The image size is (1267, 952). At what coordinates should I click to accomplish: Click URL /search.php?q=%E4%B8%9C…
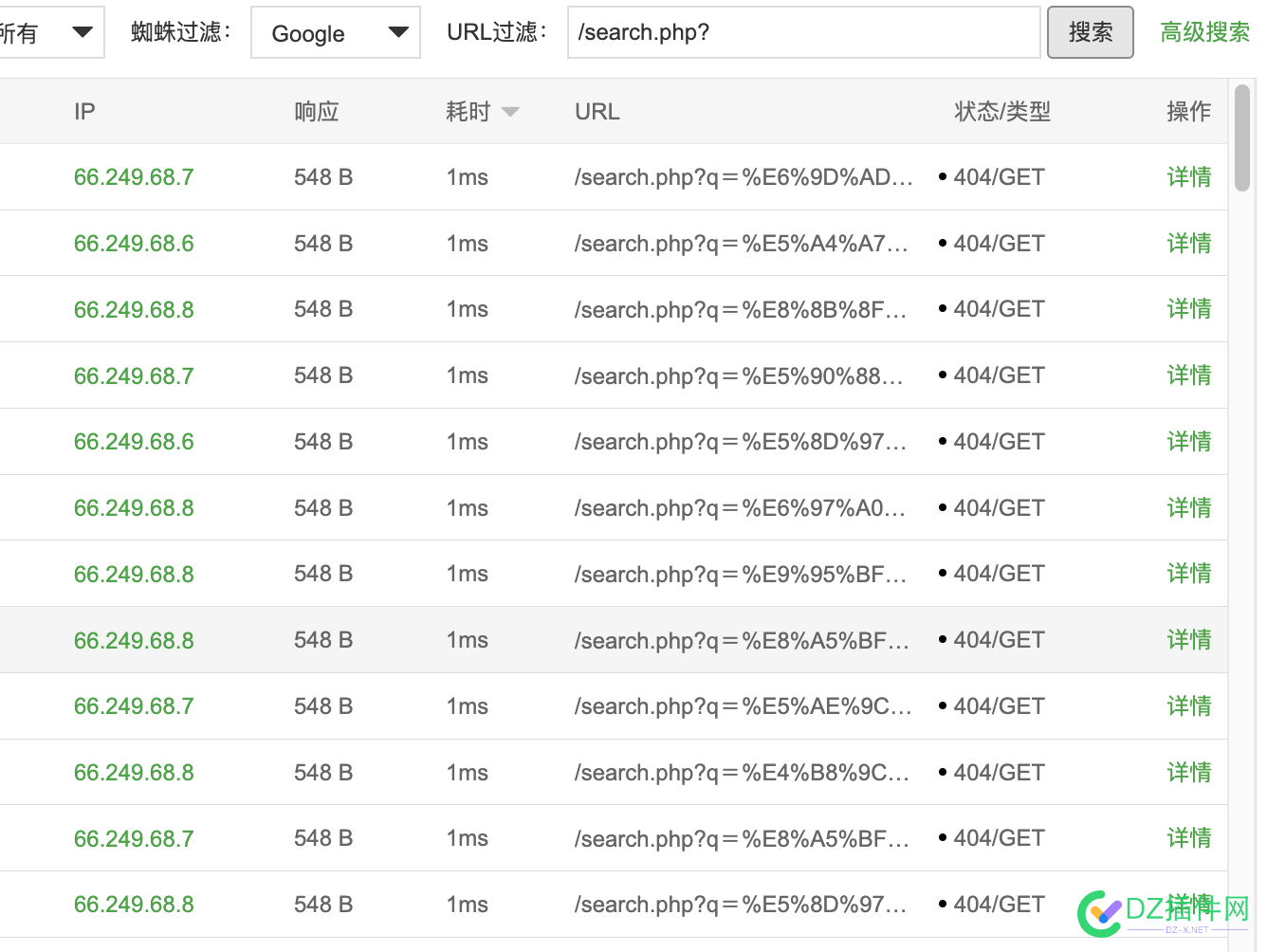pos(742,773)
